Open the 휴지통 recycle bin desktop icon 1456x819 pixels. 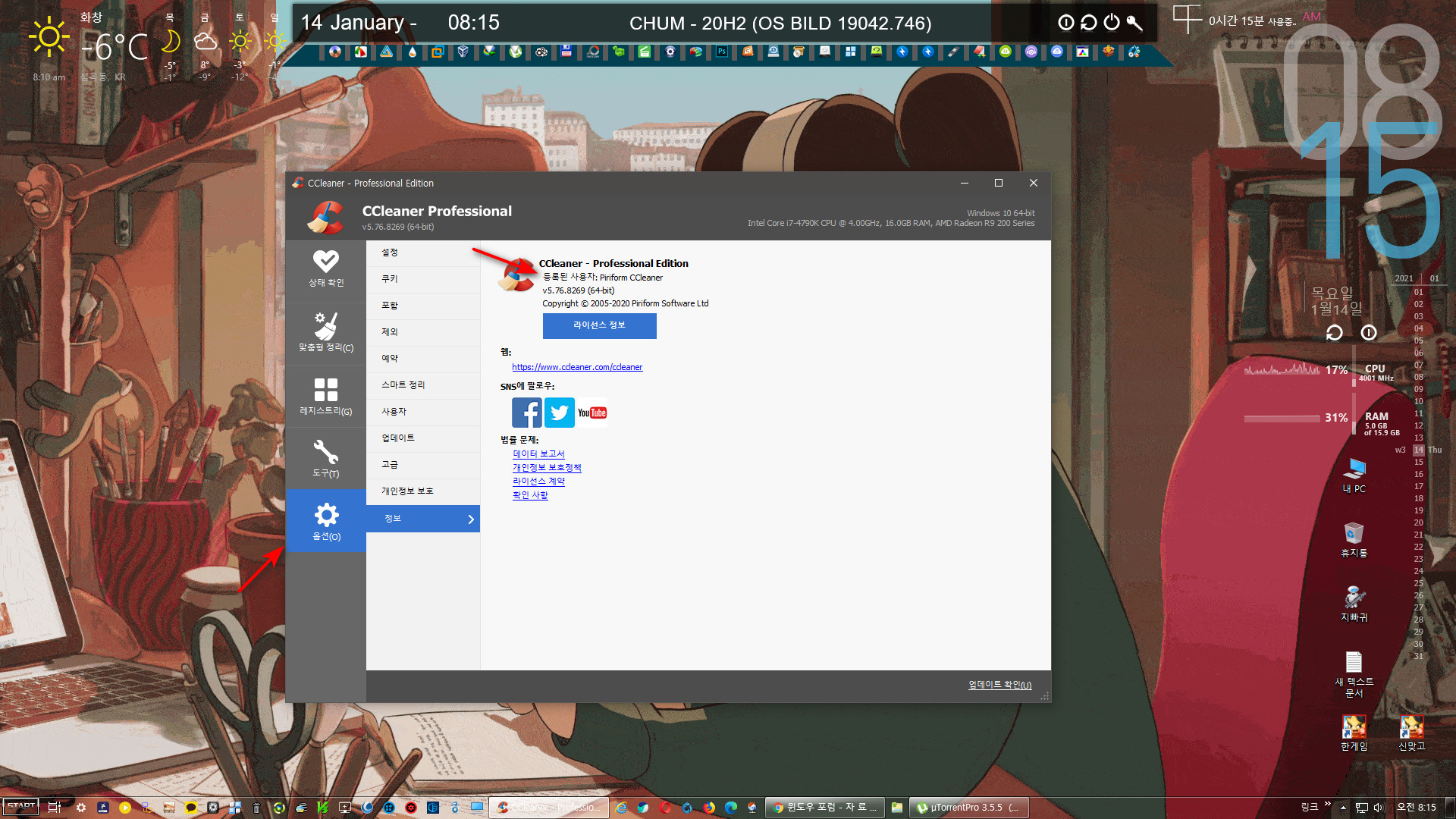pyautogui.click(x=1354, y=540)
